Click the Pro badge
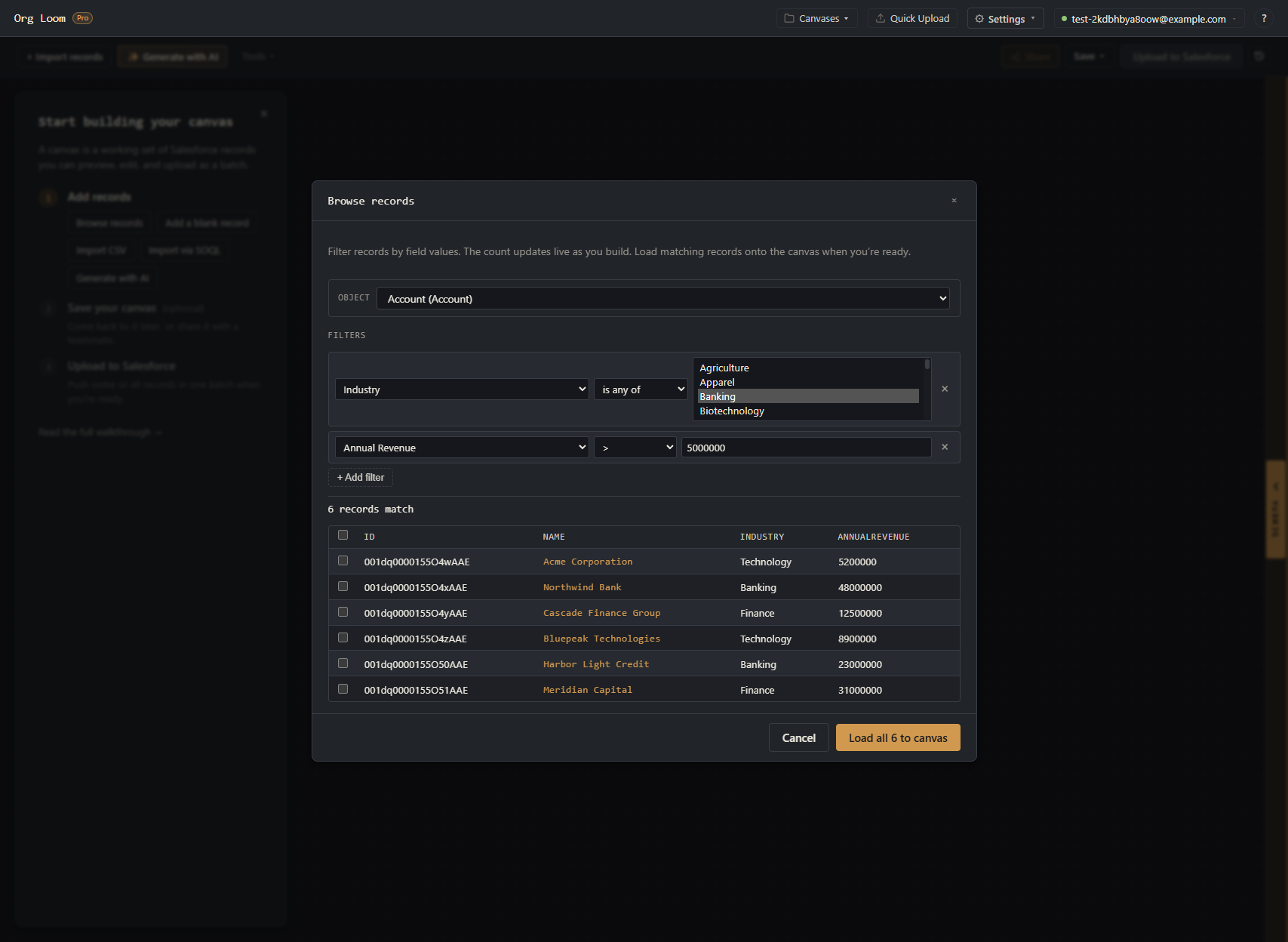The width and height of the screenshot is (1288, 942). tap(83, 18)
